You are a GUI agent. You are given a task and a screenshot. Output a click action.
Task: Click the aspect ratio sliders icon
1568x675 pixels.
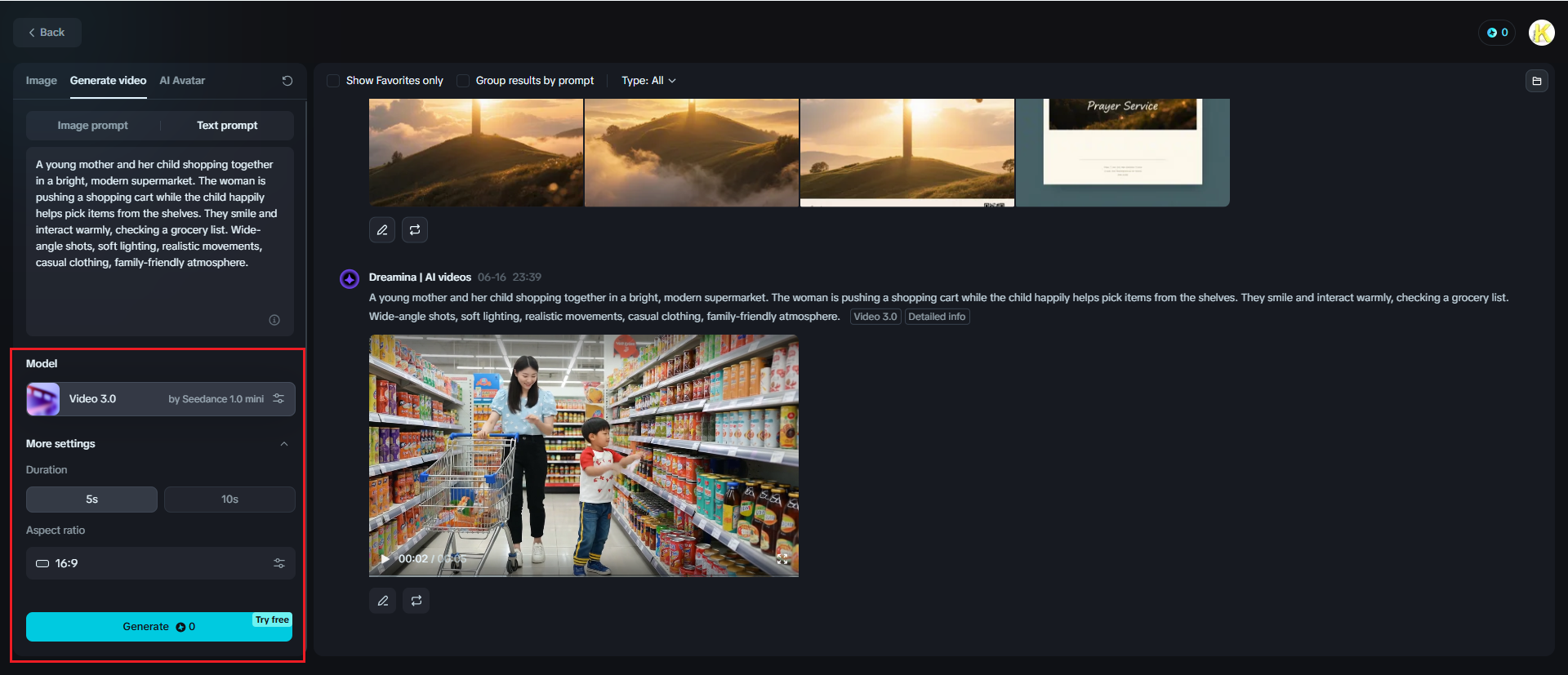[x=279, y=563]
